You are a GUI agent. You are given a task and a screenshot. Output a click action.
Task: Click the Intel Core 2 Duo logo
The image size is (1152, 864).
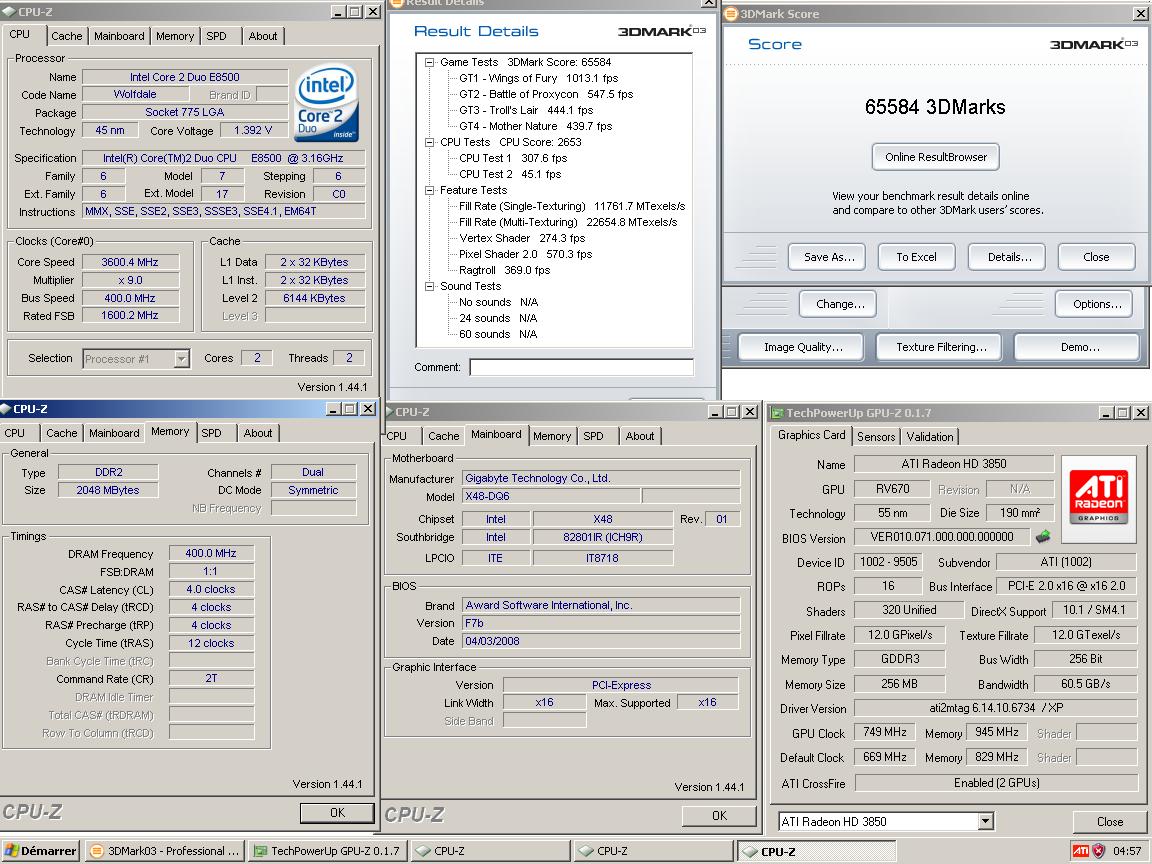click(327, 104)
